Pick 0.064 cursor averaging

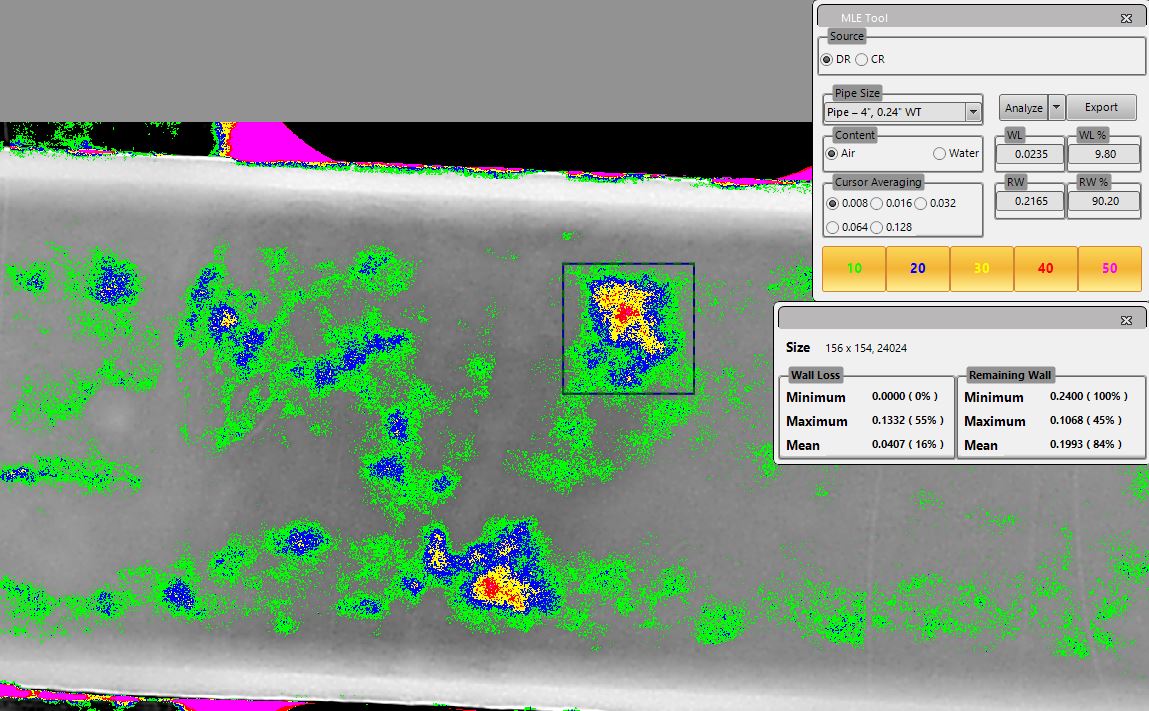click(832, 227)
